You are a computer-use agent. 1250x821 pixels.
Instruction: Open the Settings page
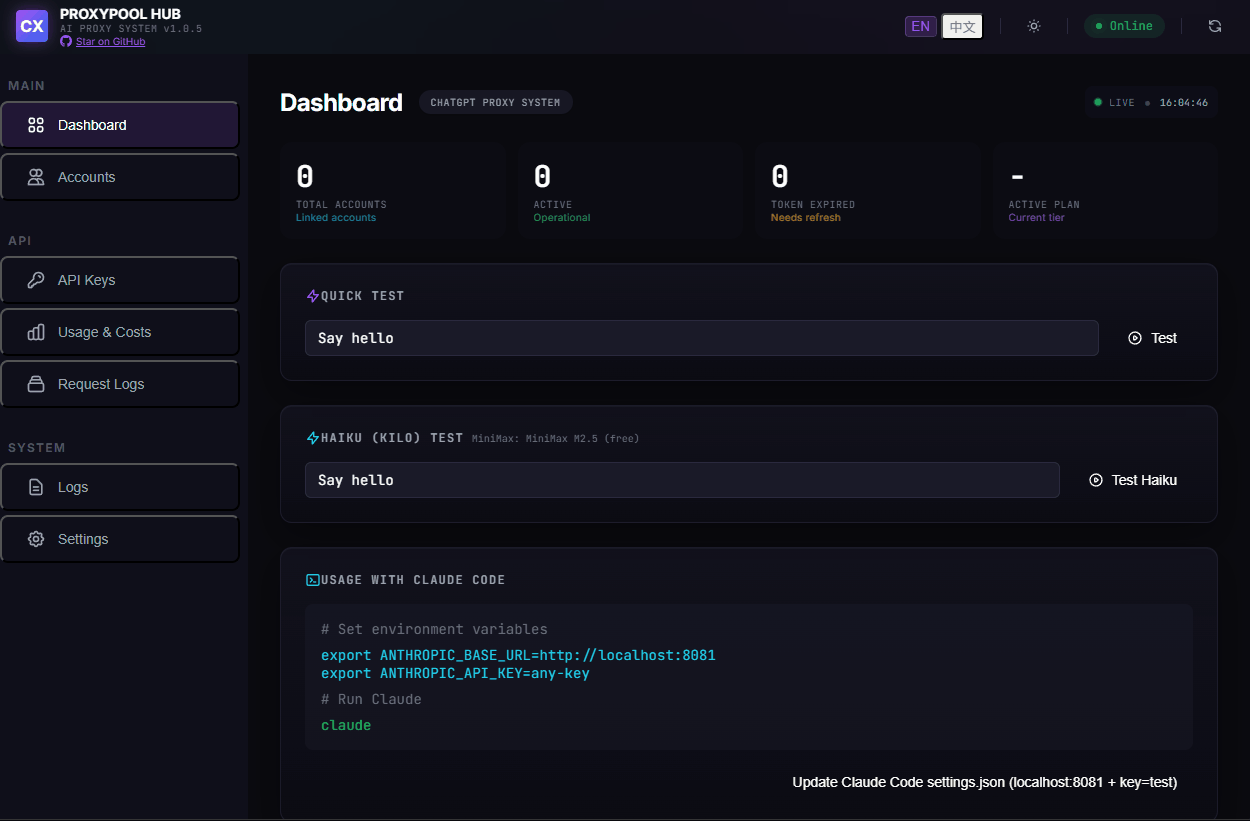tap(120, 539)
